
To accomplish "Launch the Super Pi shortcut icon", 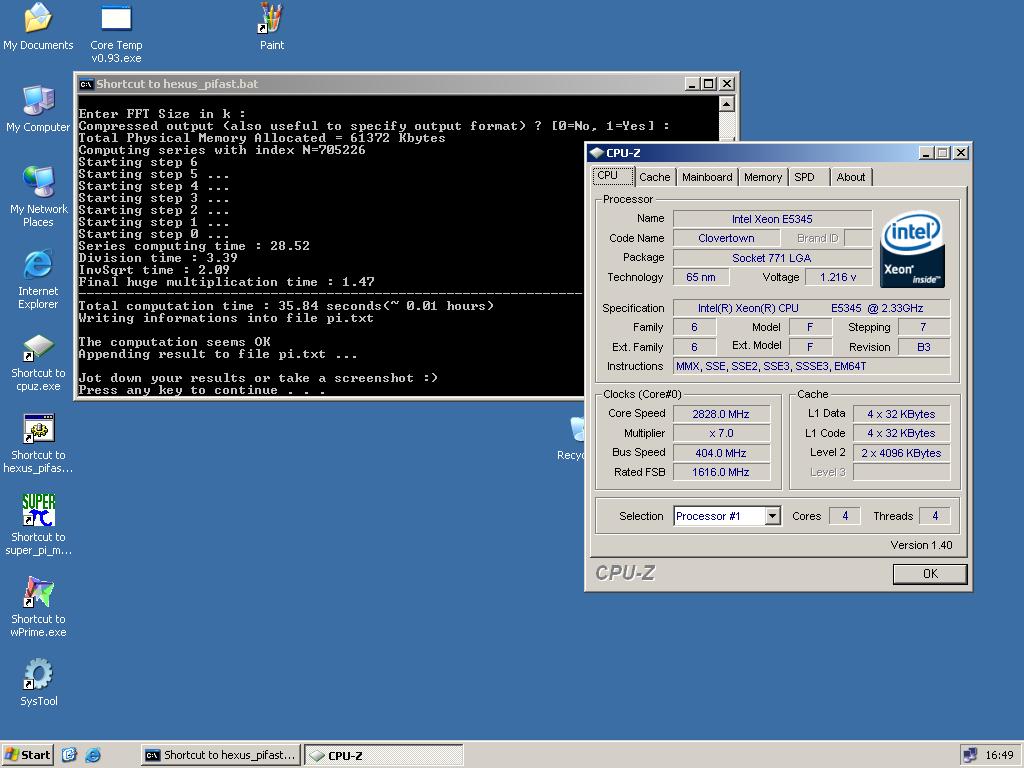I will point(38,510).
